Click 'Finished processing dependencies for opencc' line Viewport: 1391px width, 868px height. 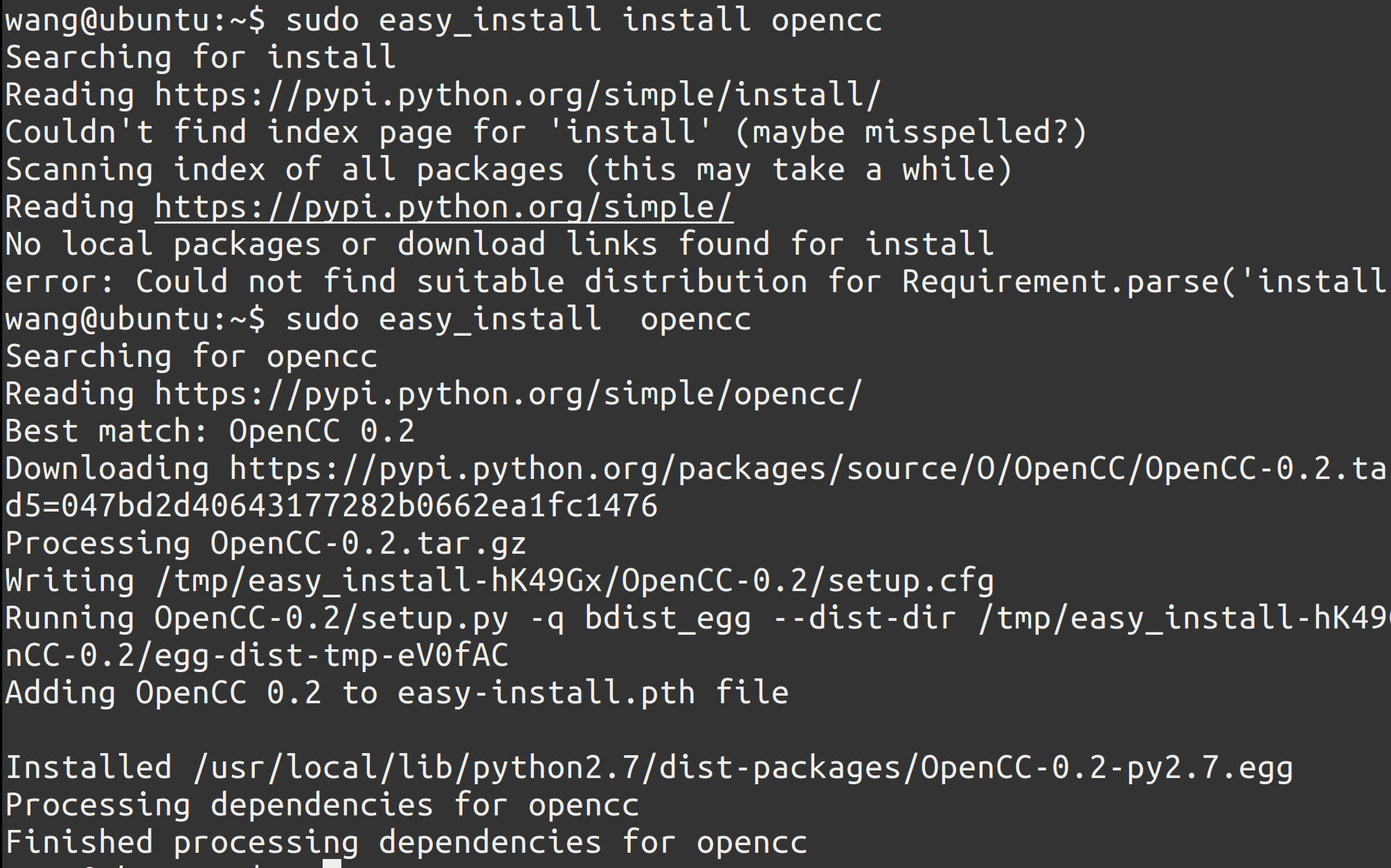406,842
